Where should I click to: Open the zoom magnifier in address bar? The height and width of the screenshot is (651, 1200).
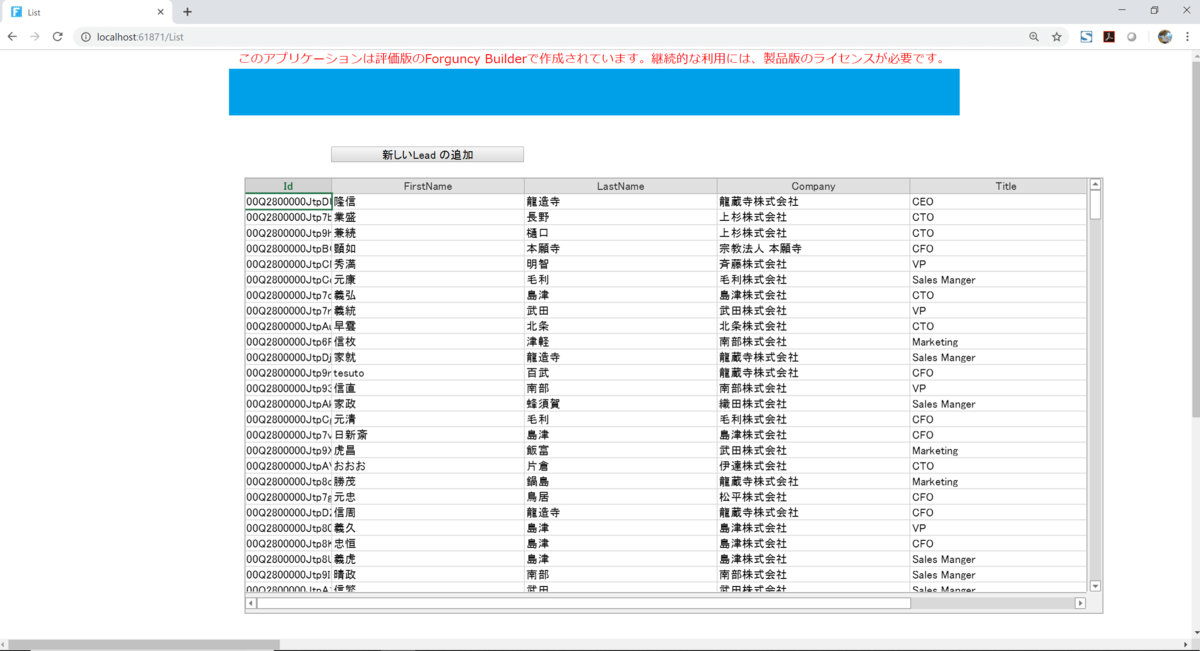pos(1034,37)
